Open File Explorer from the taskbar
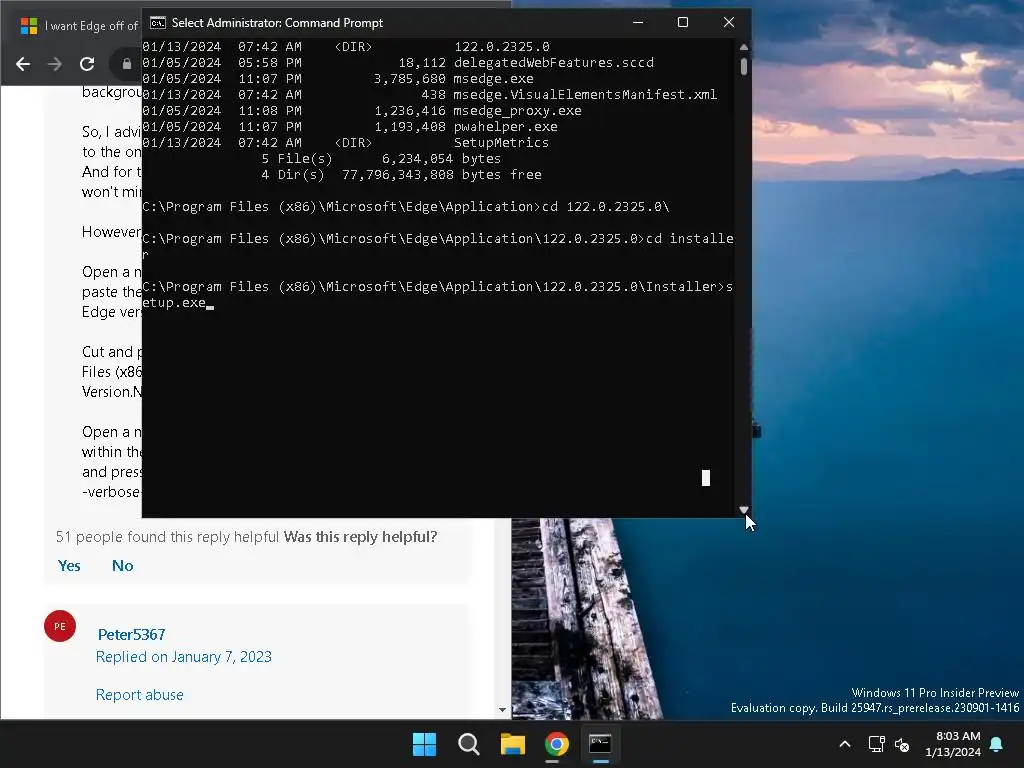 513,744
